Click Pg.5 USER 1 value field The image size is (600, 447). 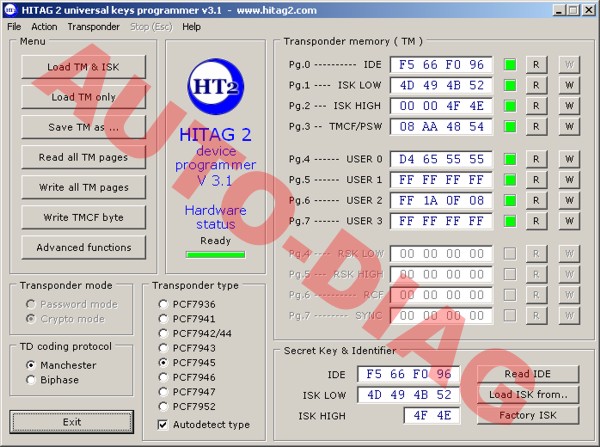441,180
